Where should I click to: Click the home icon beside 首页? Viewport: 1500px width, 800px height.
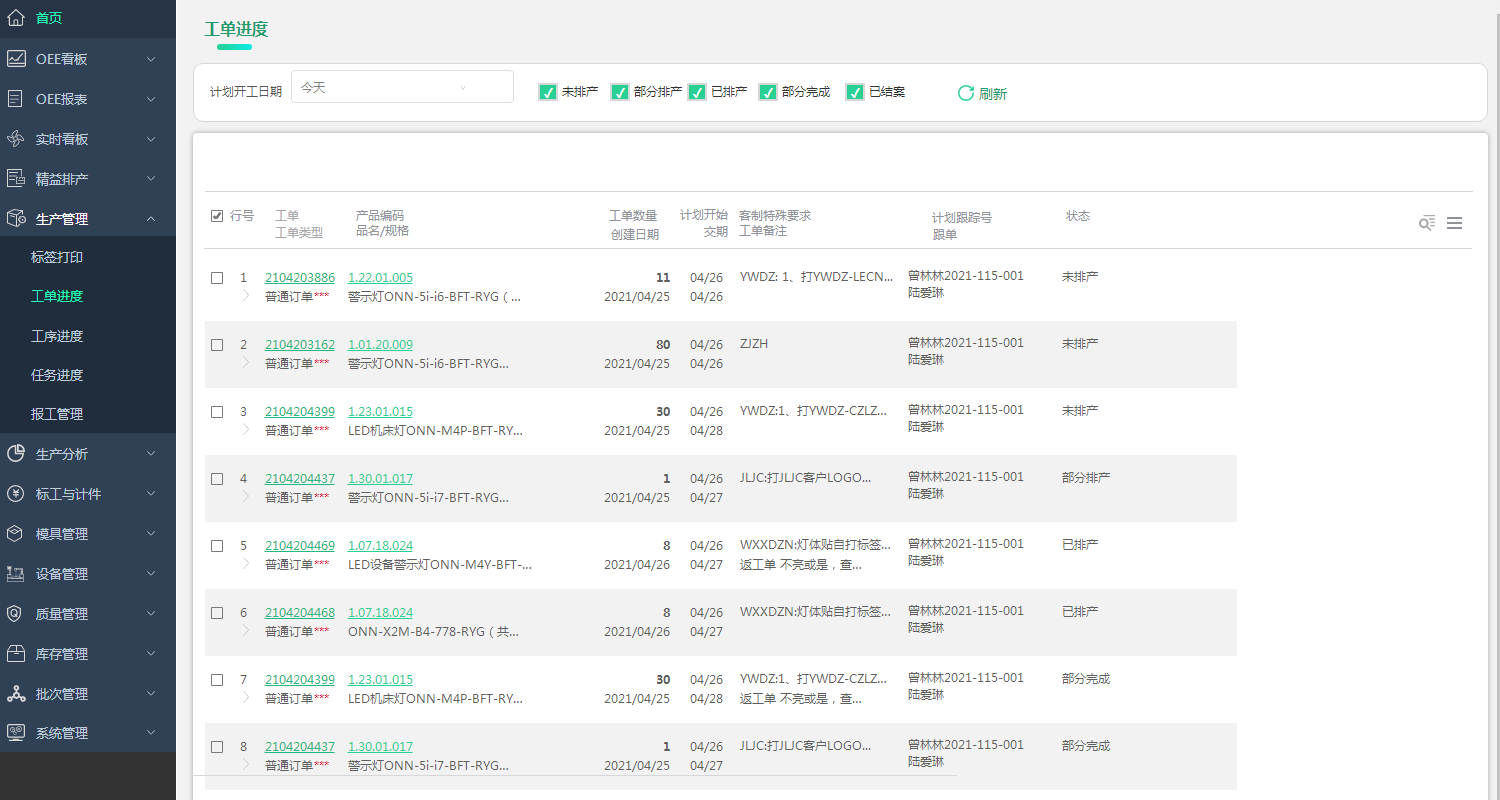tap(16, 18)
